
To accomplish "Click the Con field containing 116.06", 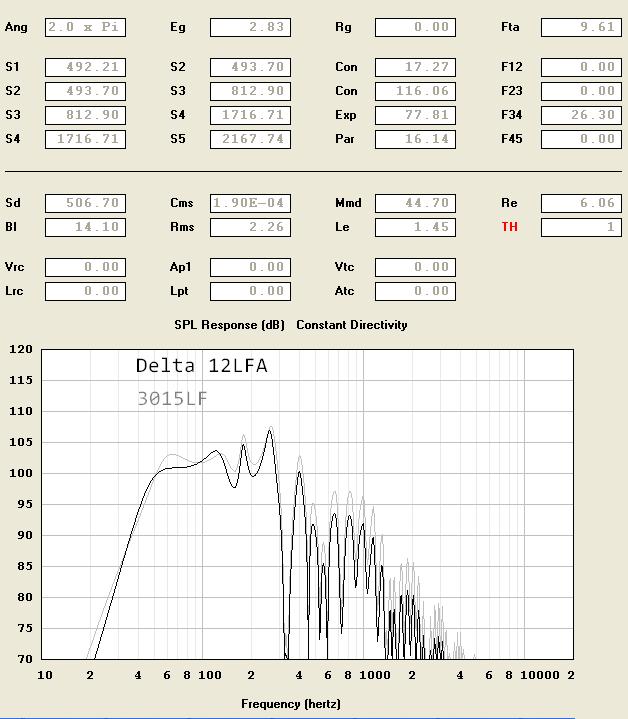I will tap(415, 91).
